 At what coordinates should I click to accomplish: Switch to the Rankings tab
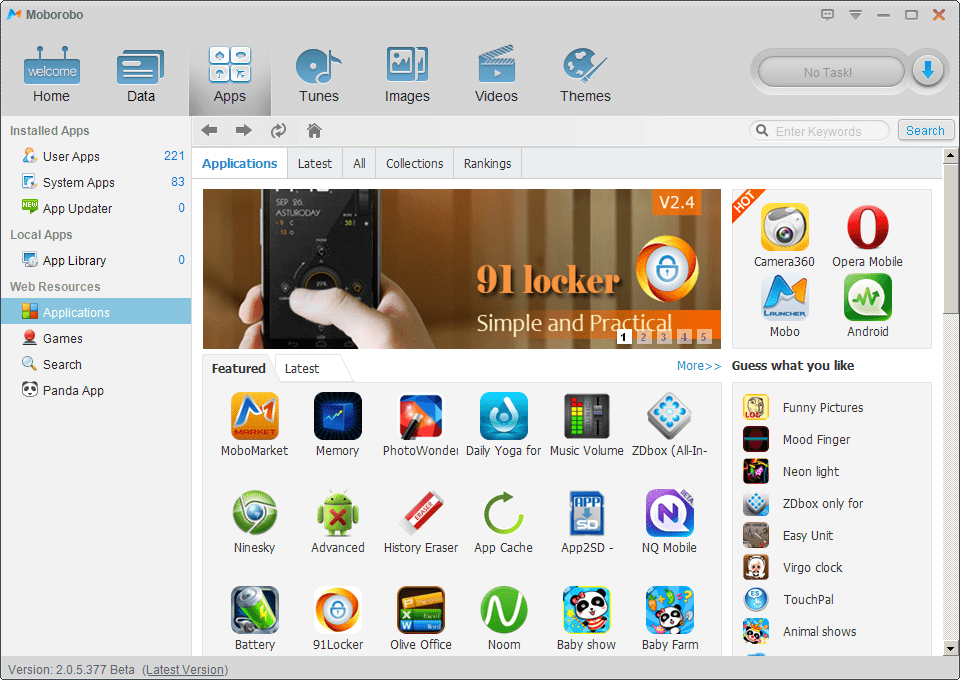tap(487, 164)
